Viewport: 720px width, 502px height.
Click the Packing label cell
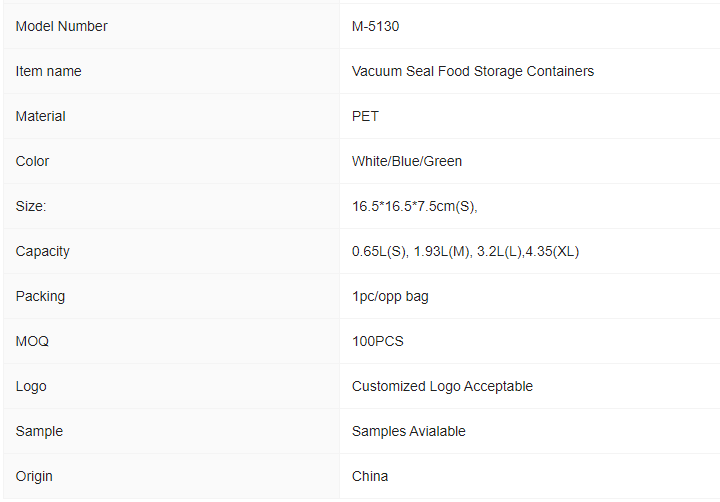coord(171,296)
